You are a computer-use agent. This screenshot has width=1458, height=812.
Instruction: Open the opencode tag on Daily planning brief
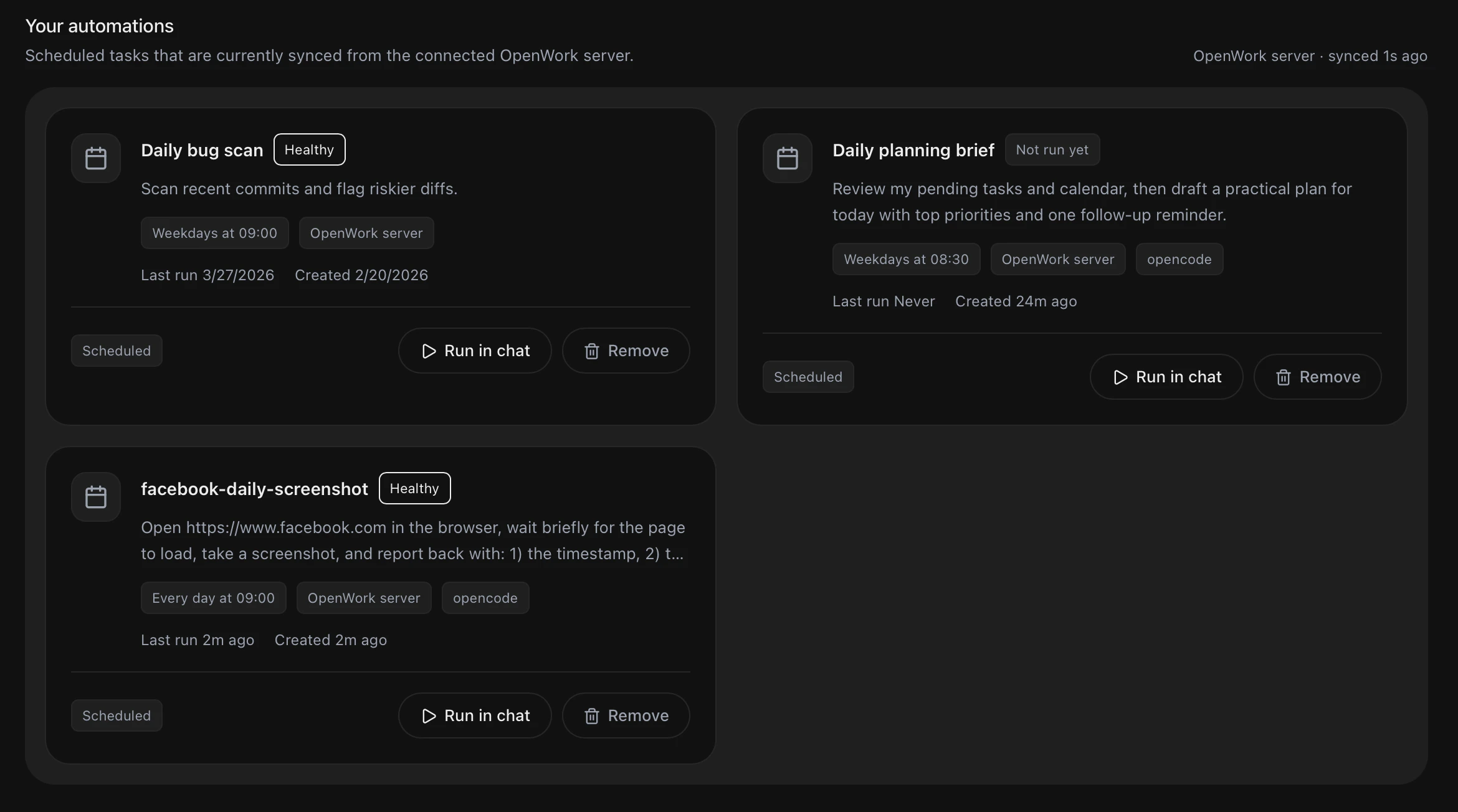[x=1179, y=259]
